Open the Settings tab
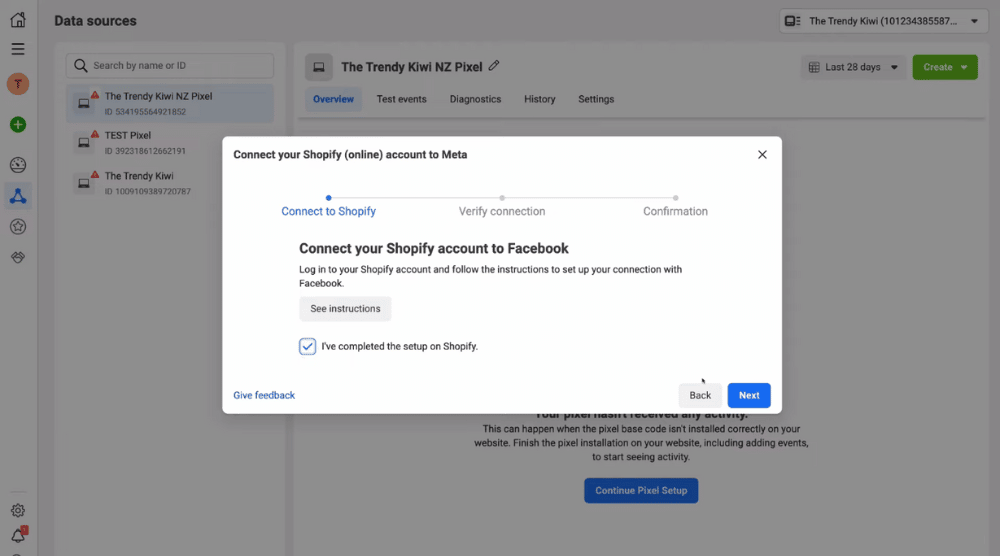Viewport: 1000px width, 556px height. (596, 99)
